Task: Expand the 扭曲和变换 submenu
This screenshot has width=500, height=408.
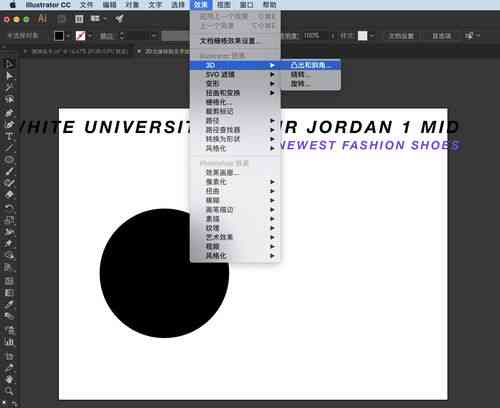Action: click(x=235, y=93)
